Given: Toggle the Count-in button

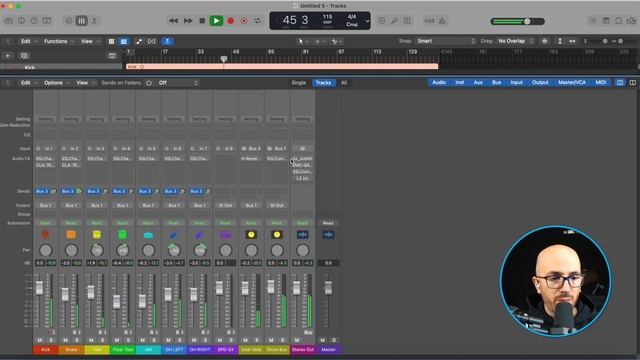Looking at the screenshot, I should 429,21.
